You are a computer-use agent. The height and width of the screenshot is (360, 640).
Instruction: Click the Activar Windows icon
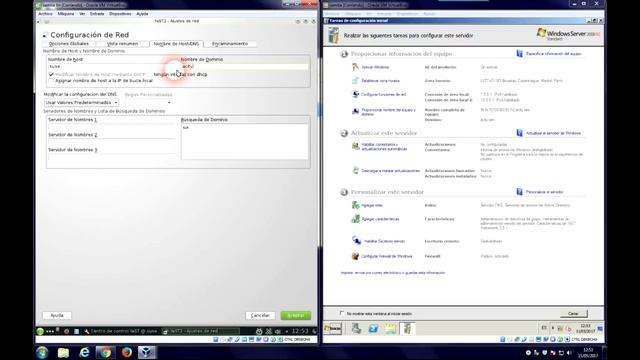tap(355, 67)
